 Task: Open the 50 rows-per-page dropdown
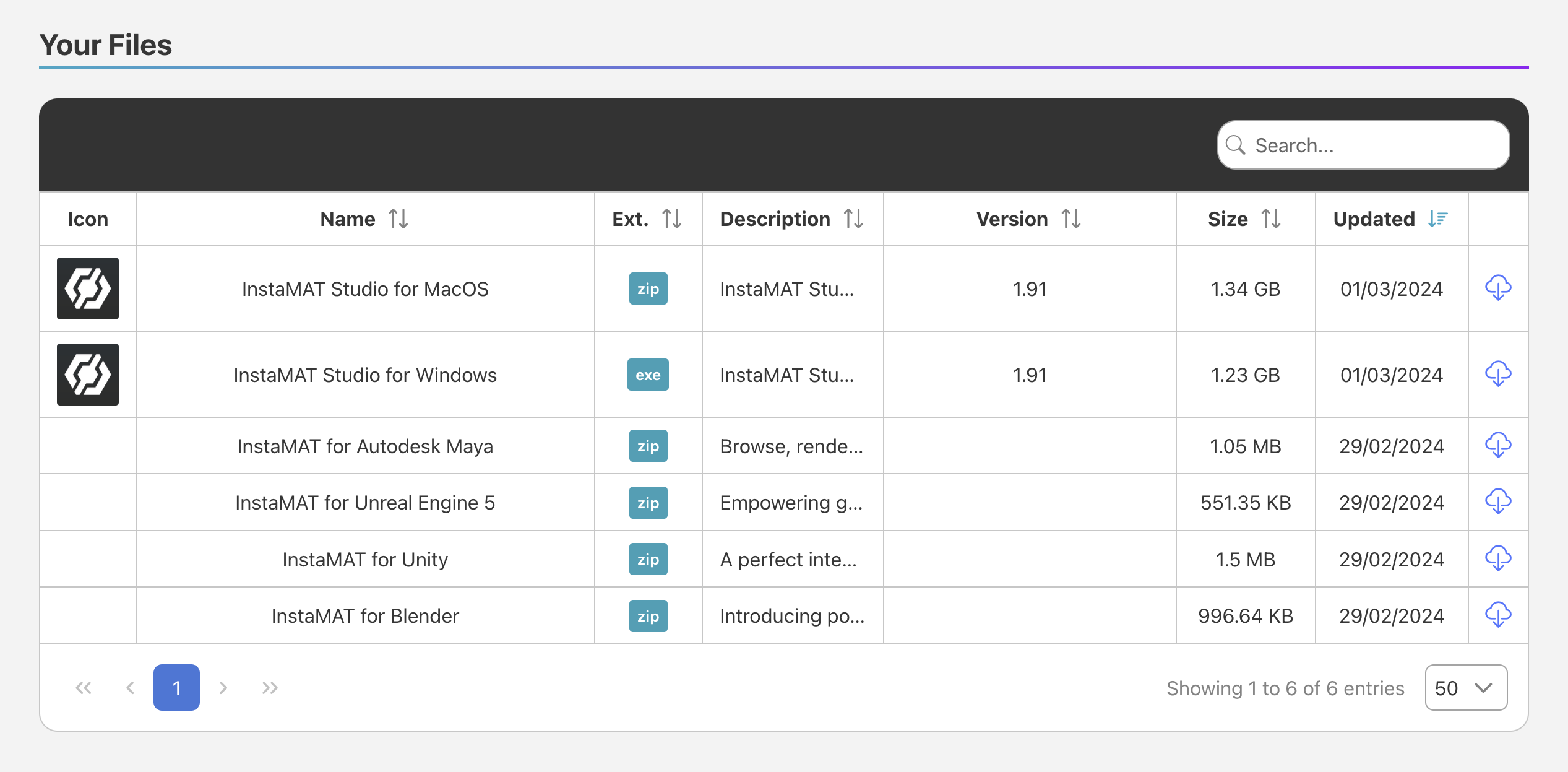[x=1466, y=688]
